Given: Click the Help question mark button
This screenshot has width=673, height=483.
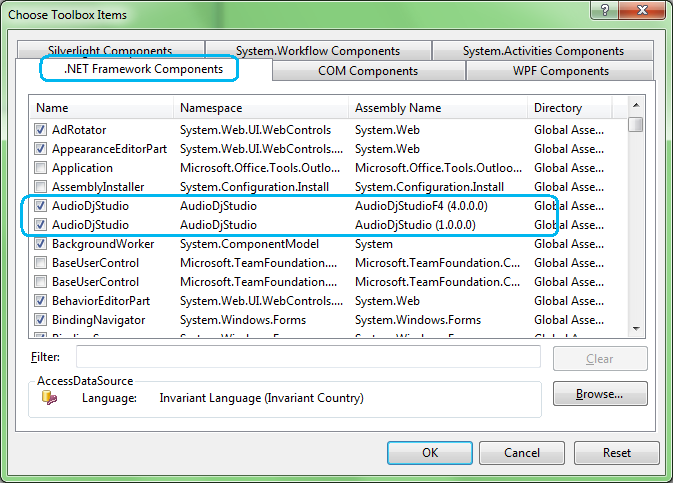Looking at the screenshot, I should (600, 12).
